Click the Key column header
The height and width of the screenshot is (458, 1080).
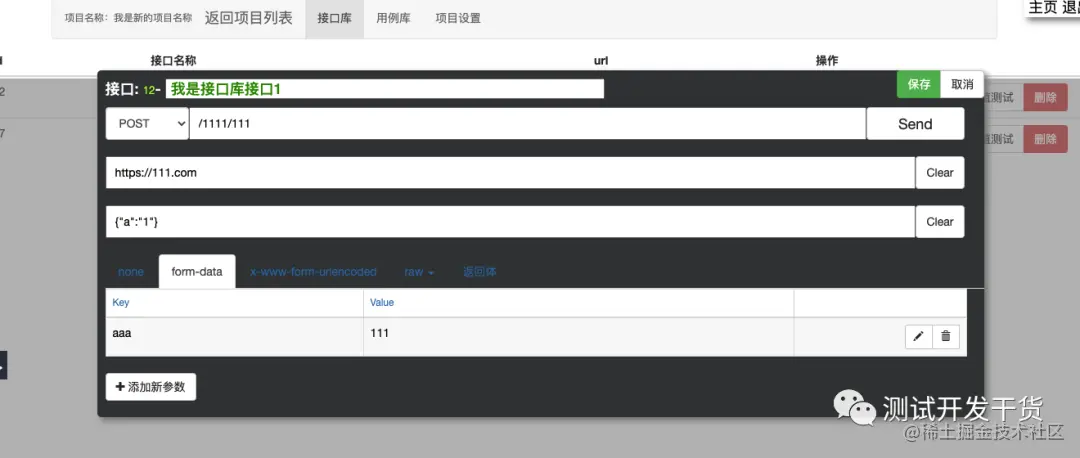pos(235,303)
